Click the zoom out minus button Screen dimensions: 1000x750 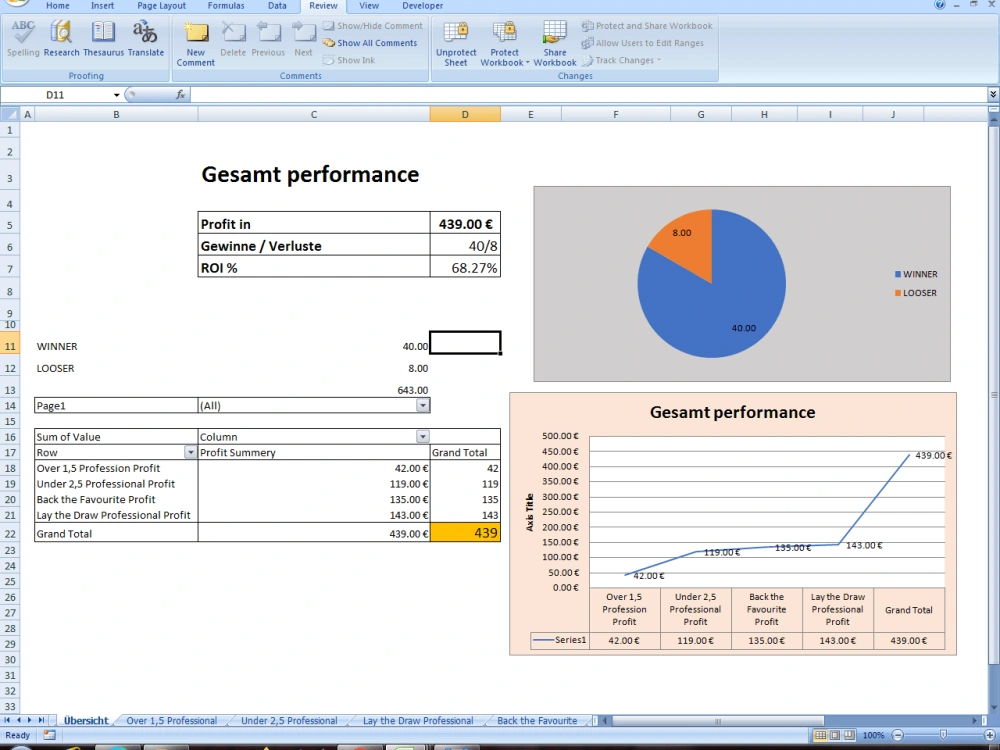897,735
